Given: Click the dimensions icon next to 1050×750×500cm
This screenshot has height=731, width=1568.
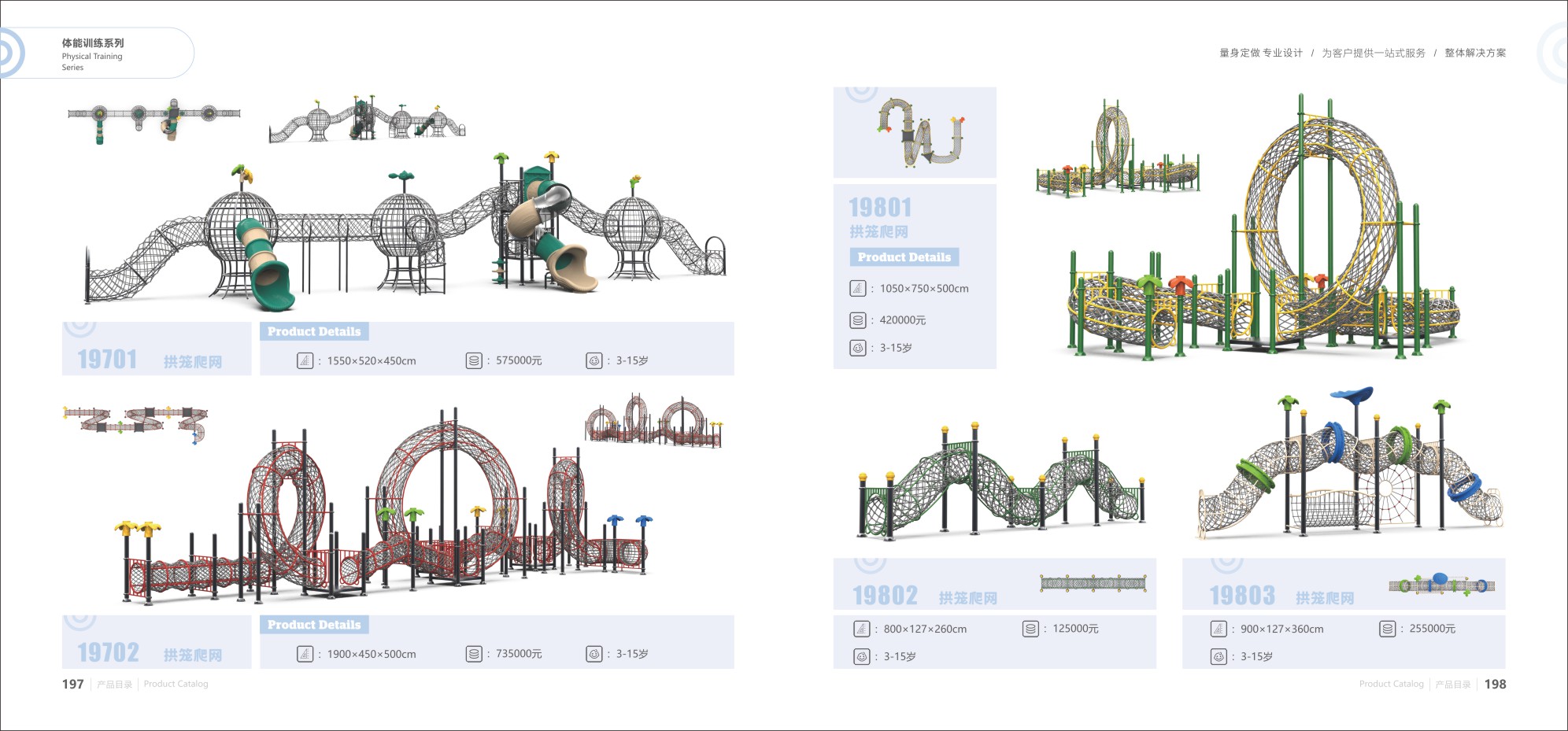Looking at the screenshot, I should tap(857, 289).
